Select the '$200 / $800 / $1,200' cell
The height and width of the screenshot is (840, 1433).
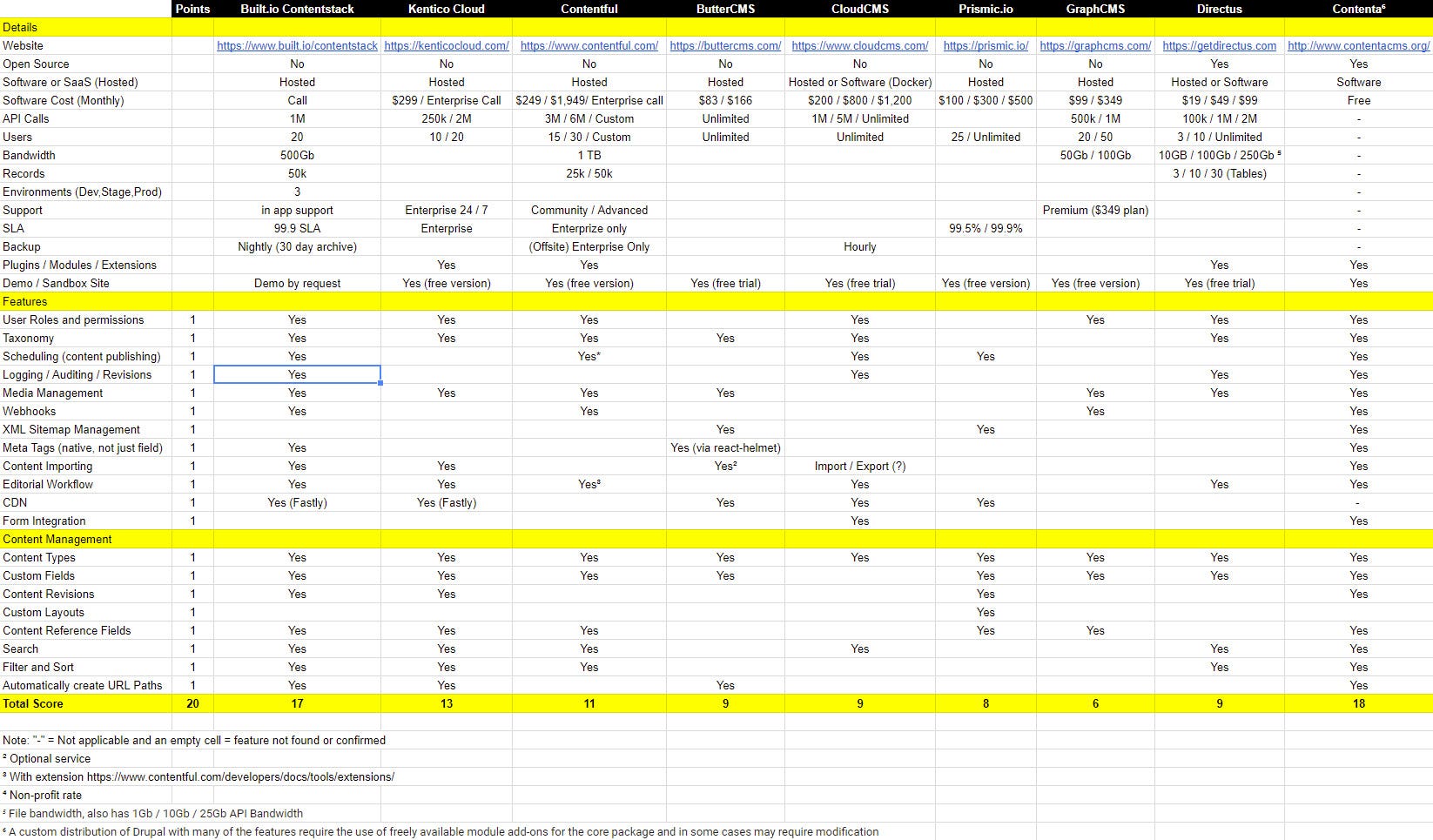(860, 100)
